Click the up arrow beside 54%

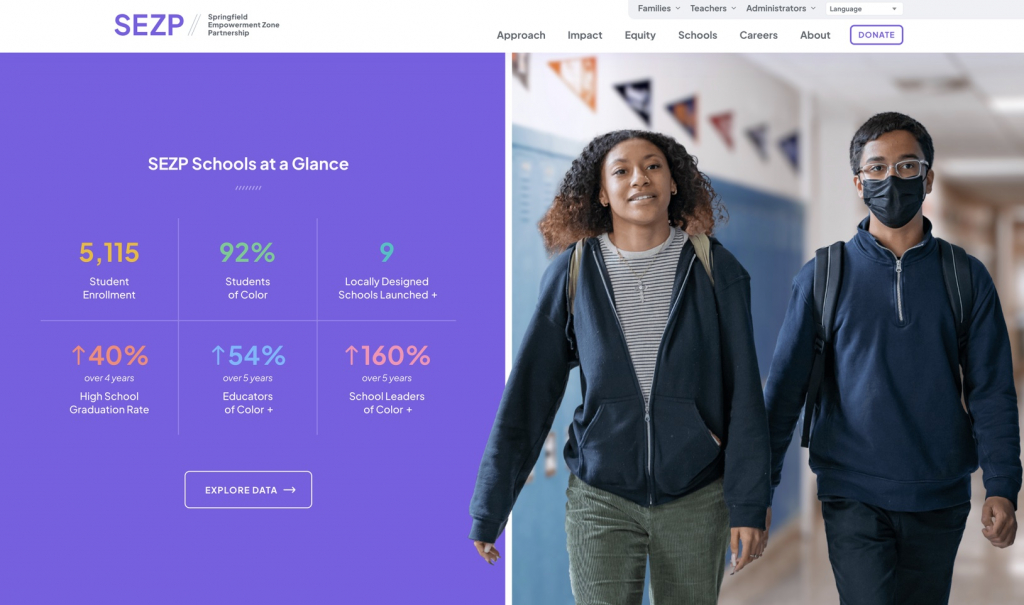pos(218,355)
